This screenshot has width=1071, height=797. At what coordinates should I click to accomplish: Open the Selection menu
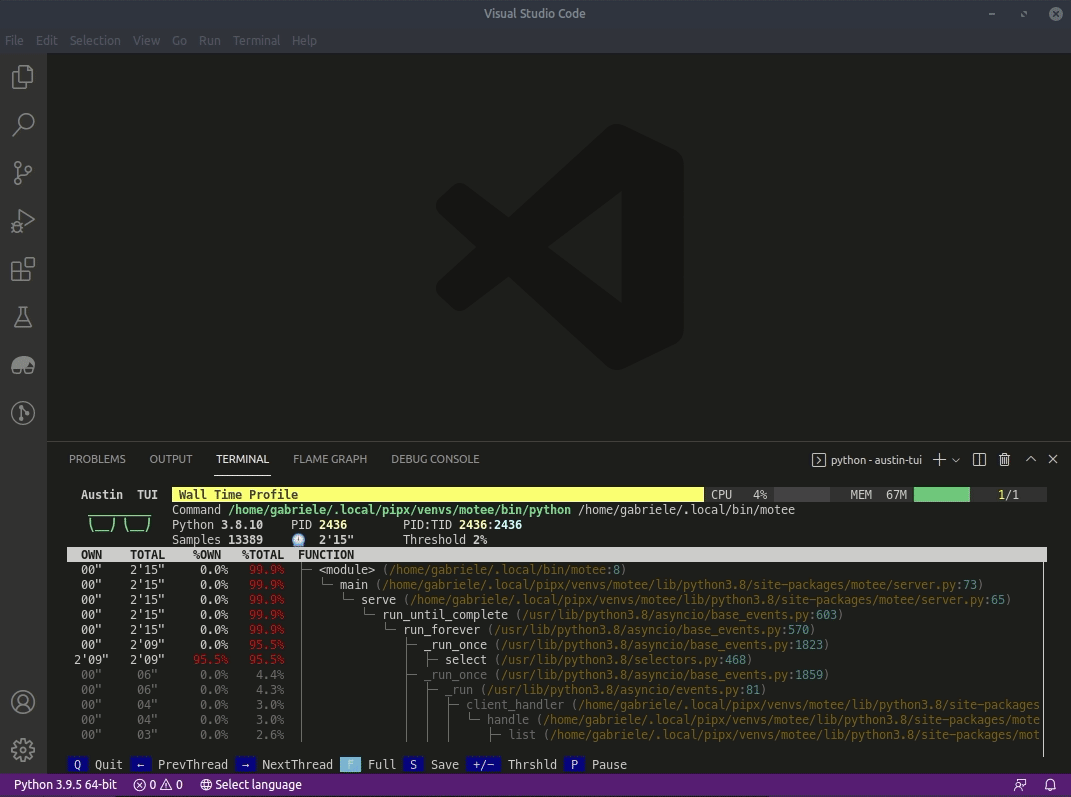95,40
